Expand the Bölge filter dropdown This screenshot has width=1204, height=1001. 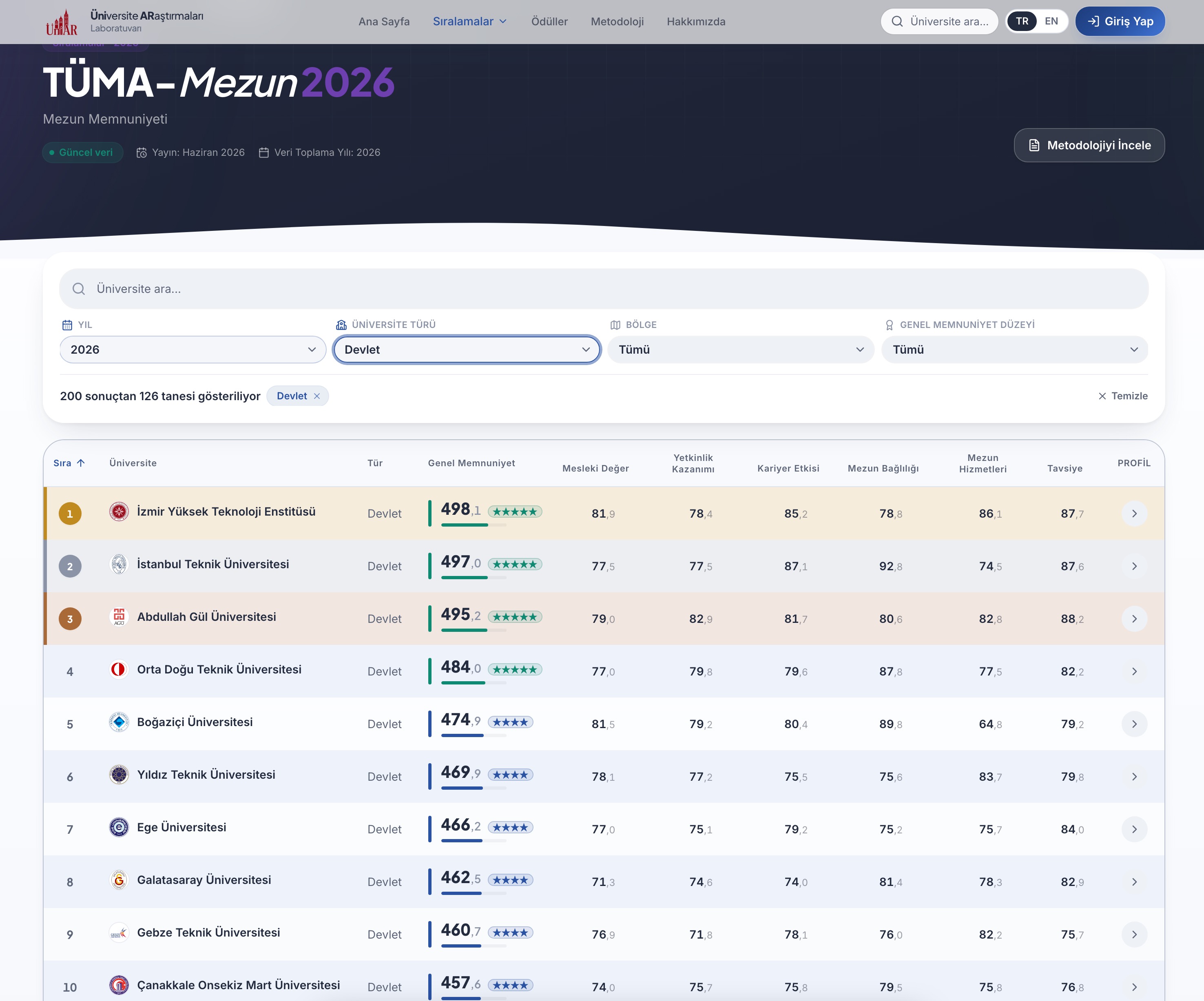pyautogui.click(x=741, y=350)
